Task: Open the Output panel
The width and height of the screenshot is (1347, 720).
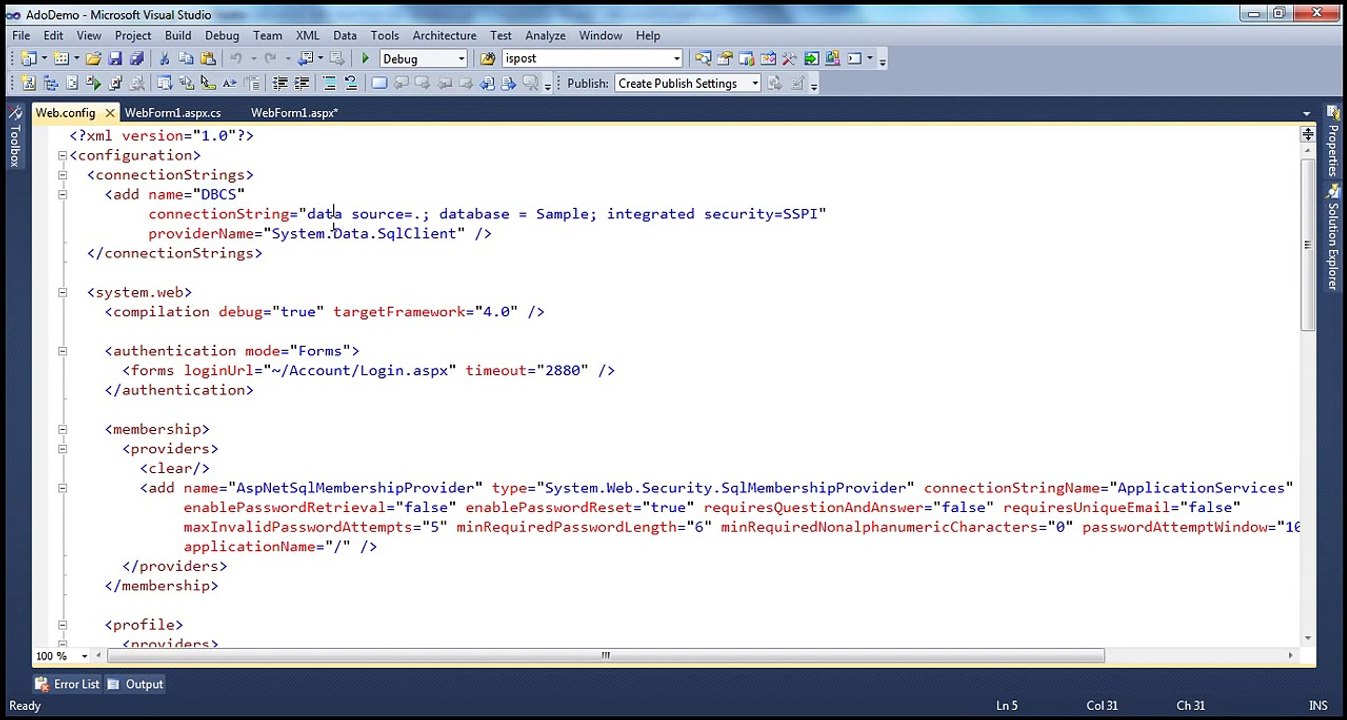Action: tap(135, 684)
